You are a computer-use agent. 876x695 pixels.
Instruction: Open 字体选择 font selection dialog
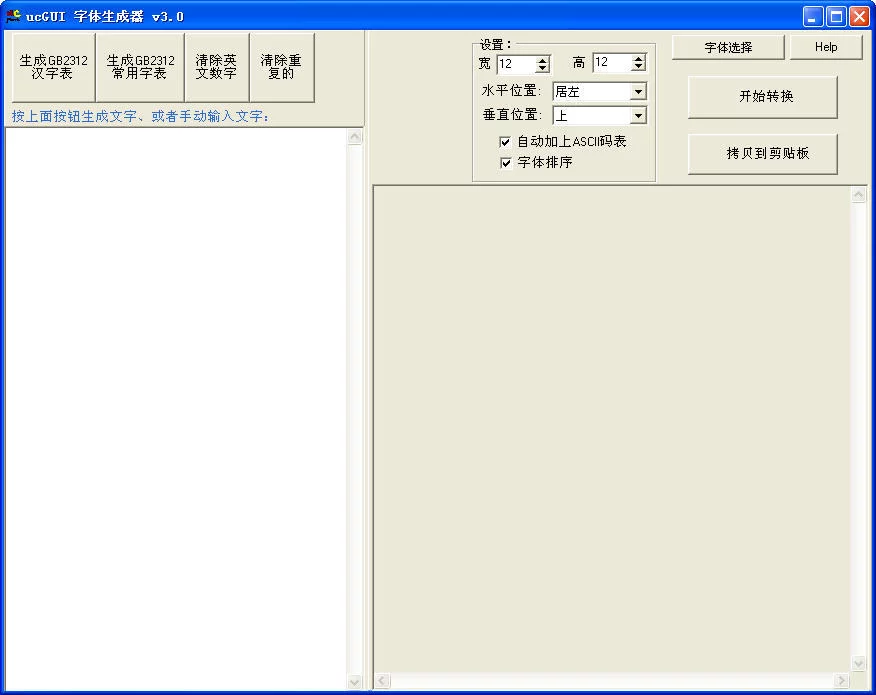click(728, 47)
